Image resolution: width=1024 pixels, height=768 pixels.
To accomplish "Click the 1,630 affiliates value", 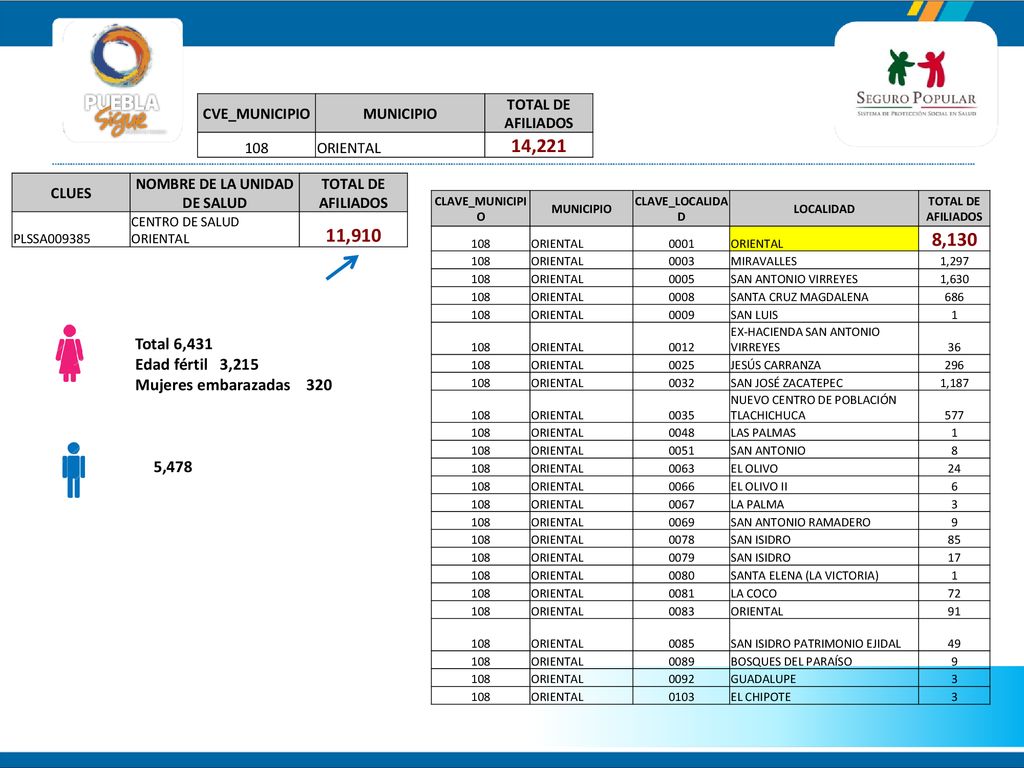I will coord(954,279).
